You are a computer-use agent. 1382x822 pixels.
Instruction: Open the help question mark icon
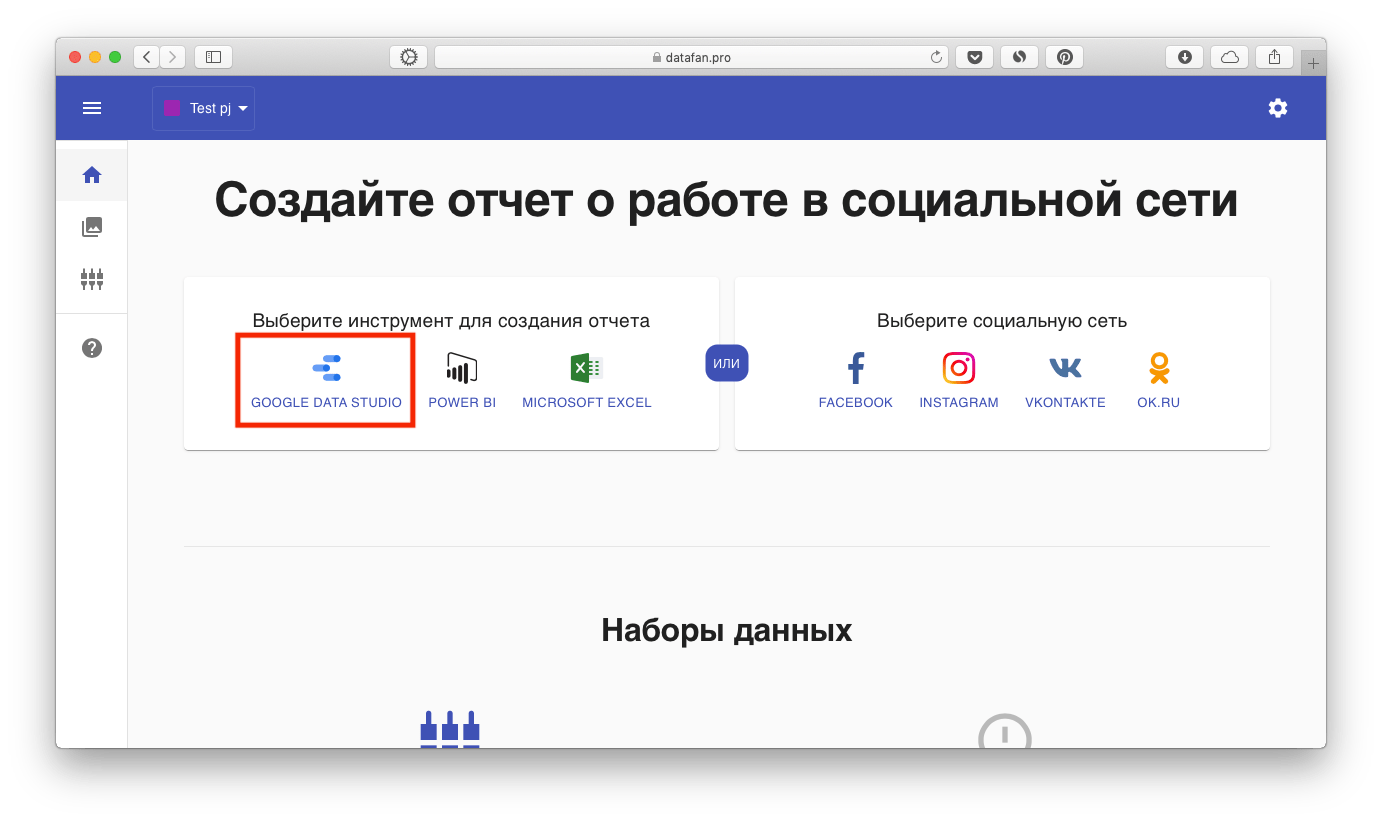[92, 348]
